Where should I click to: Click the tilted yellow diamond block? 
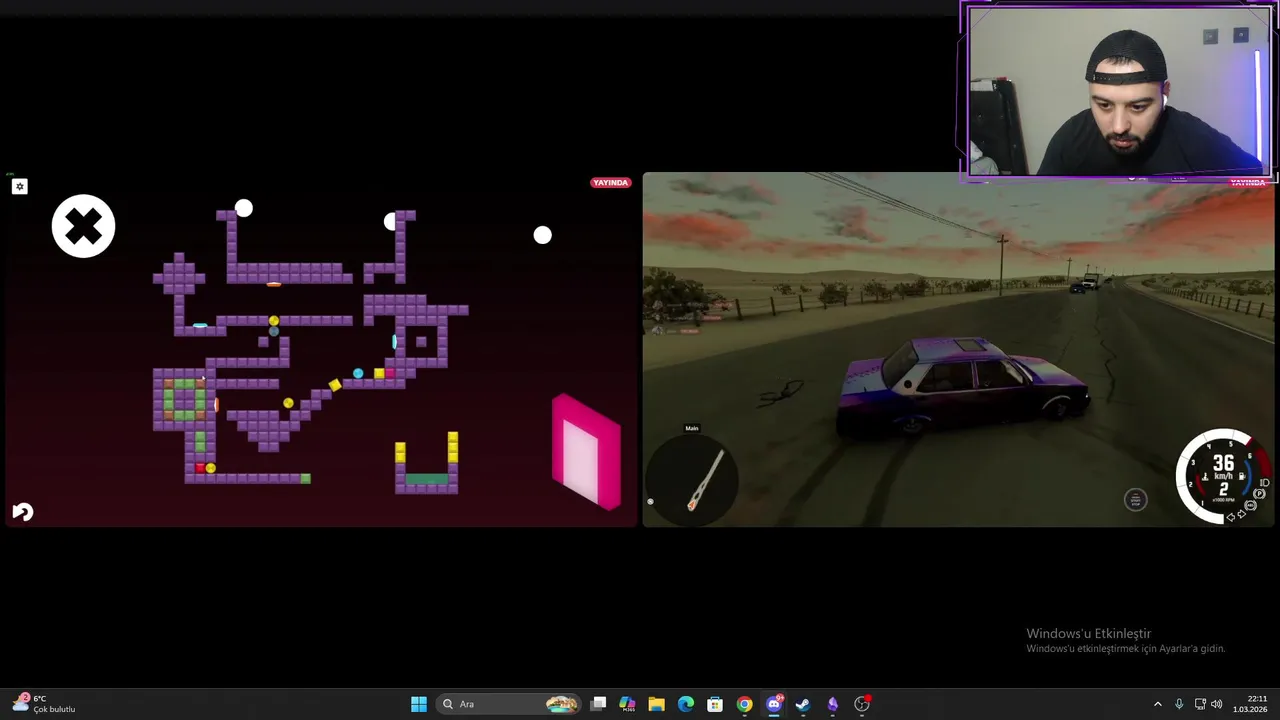point(334,386)
